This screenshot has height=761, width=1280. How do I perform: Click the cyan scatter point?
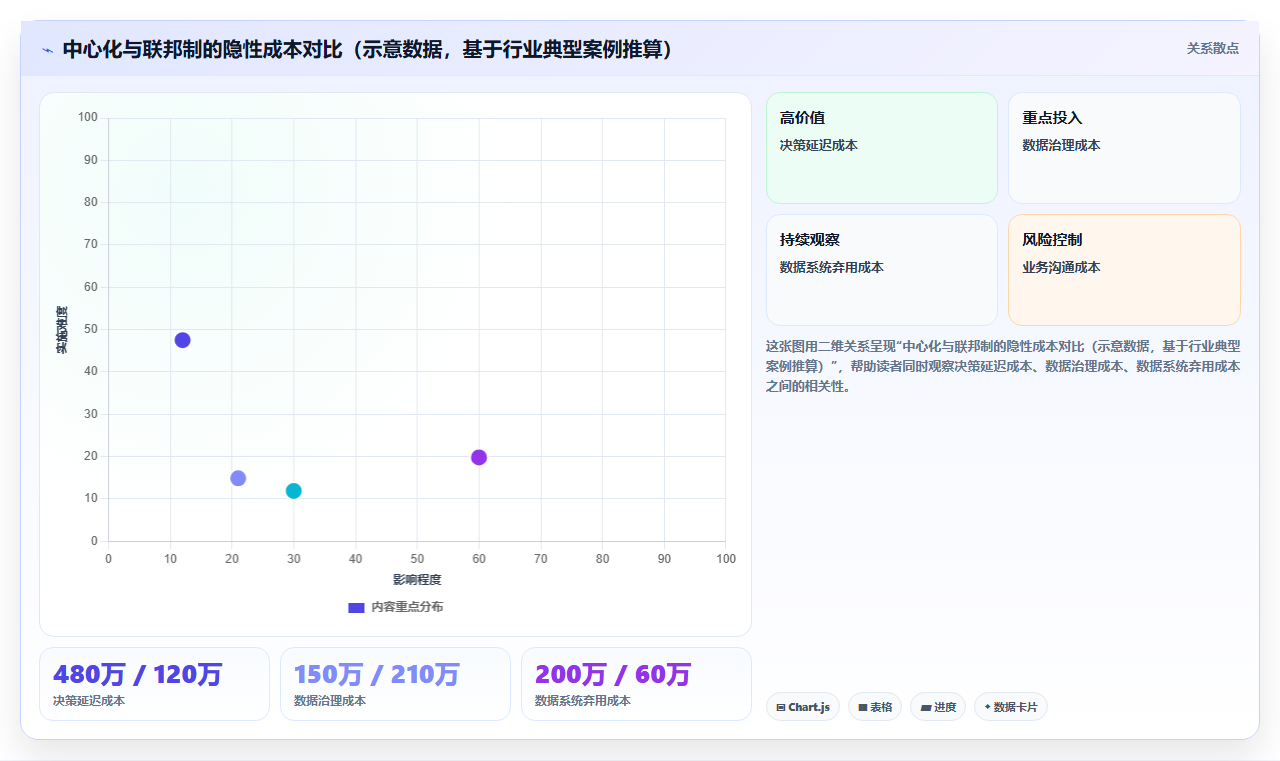[x=293, y=491]
